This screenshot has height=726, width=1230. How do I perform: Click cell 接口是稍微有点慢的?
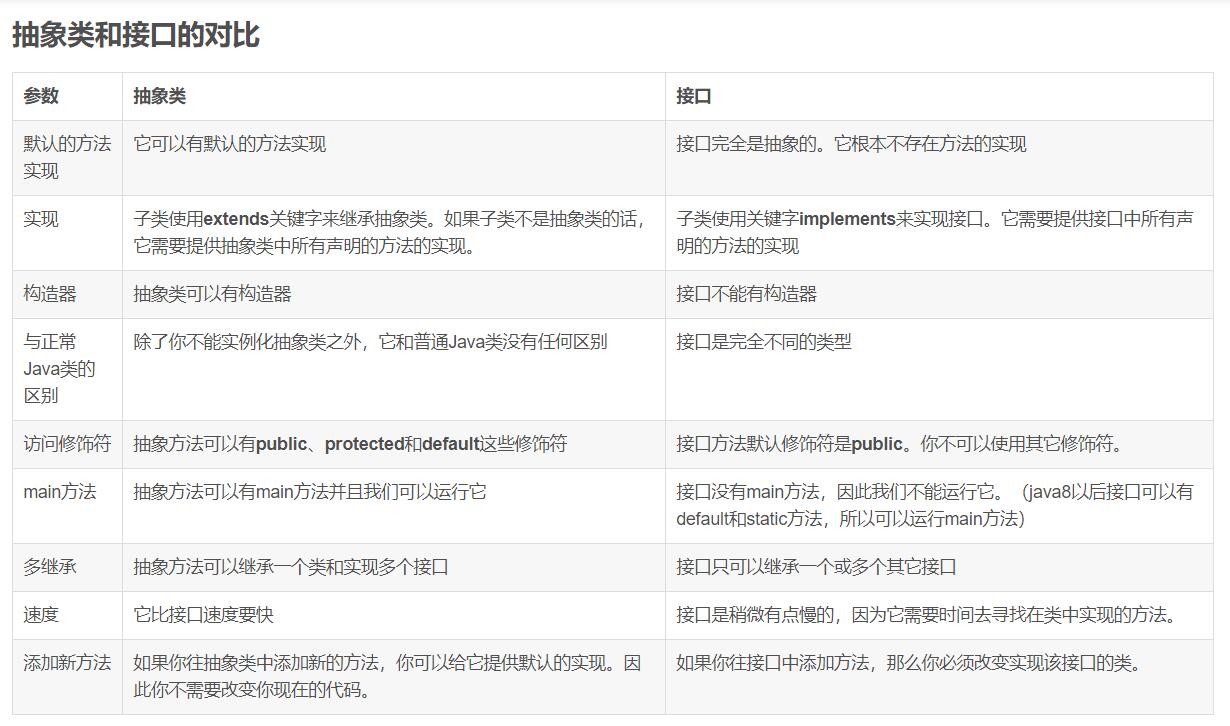939,615
